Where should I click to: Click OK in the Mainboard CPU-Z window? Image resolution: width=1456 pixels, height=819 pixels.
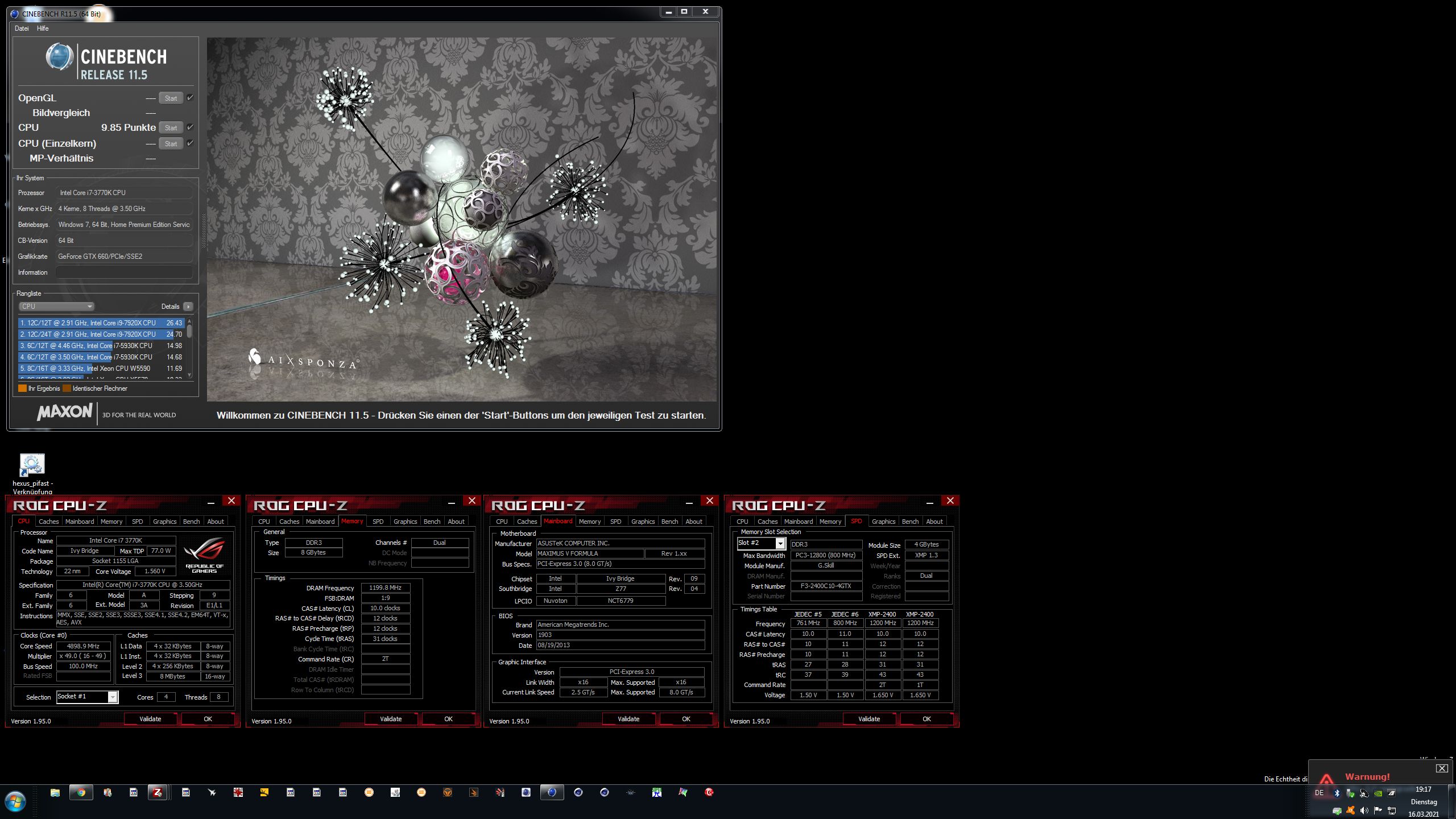[686, 719]
